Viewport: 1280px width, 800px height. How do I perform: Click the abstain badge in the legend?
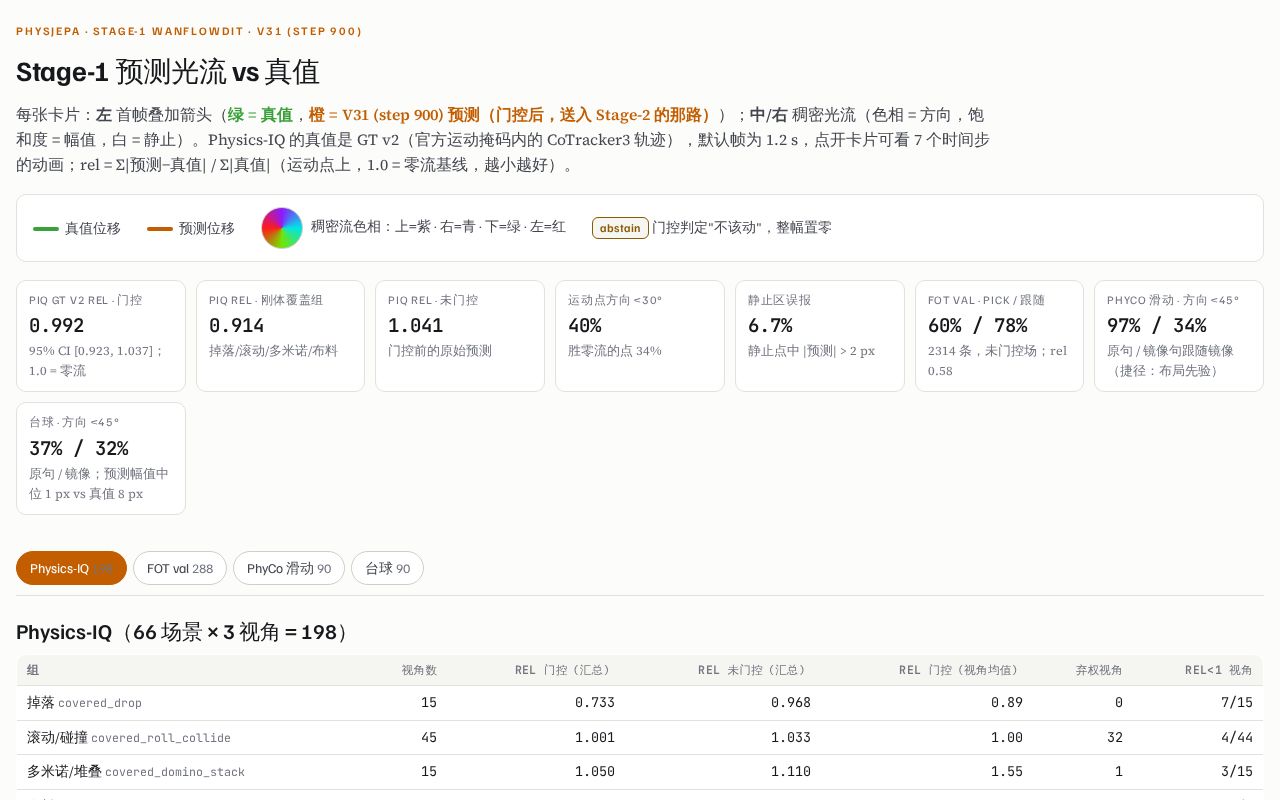point(620,228)
